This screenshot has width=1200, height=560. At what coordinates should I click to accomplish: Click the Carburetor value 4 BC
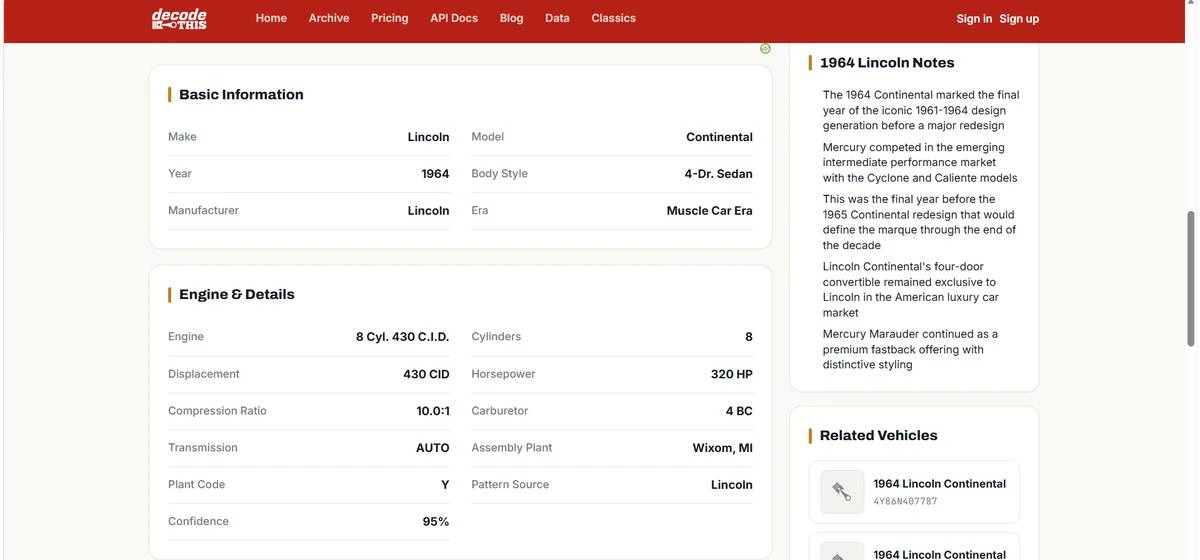(739, 411)
